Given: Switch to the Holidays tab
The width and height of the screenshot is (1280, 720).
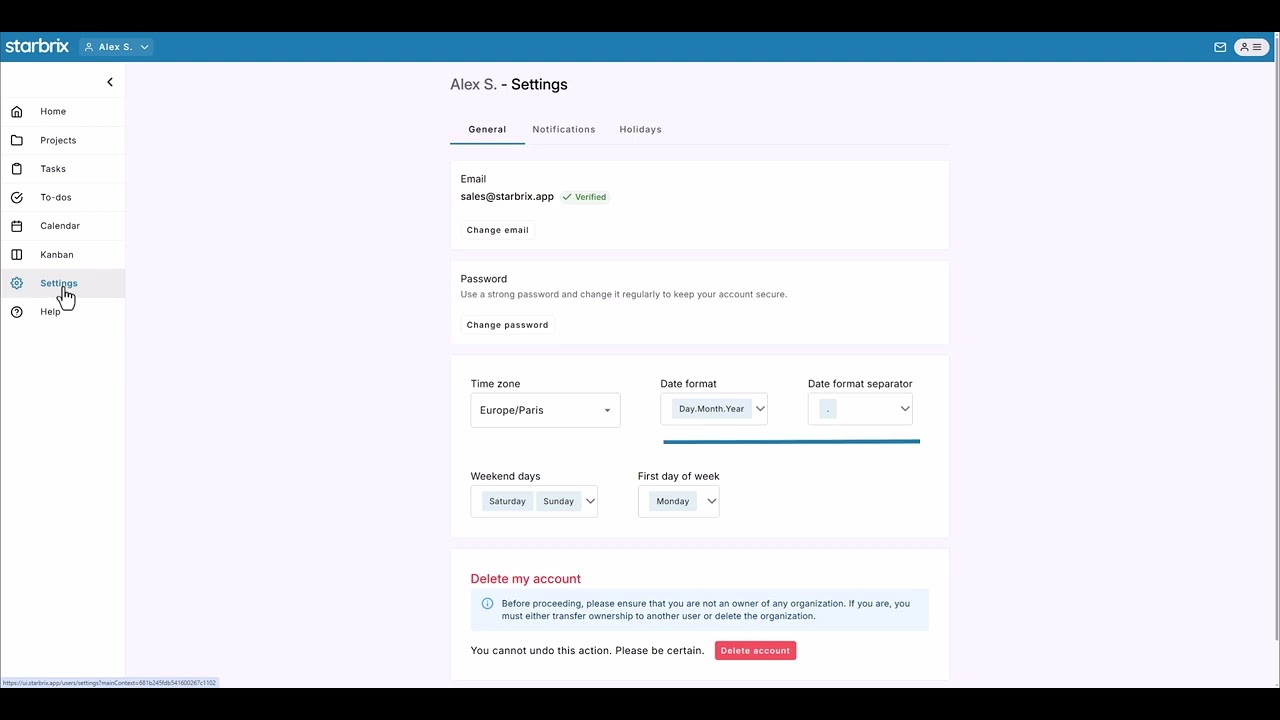Looking at the screenshot, I should [x=640, y=129].
